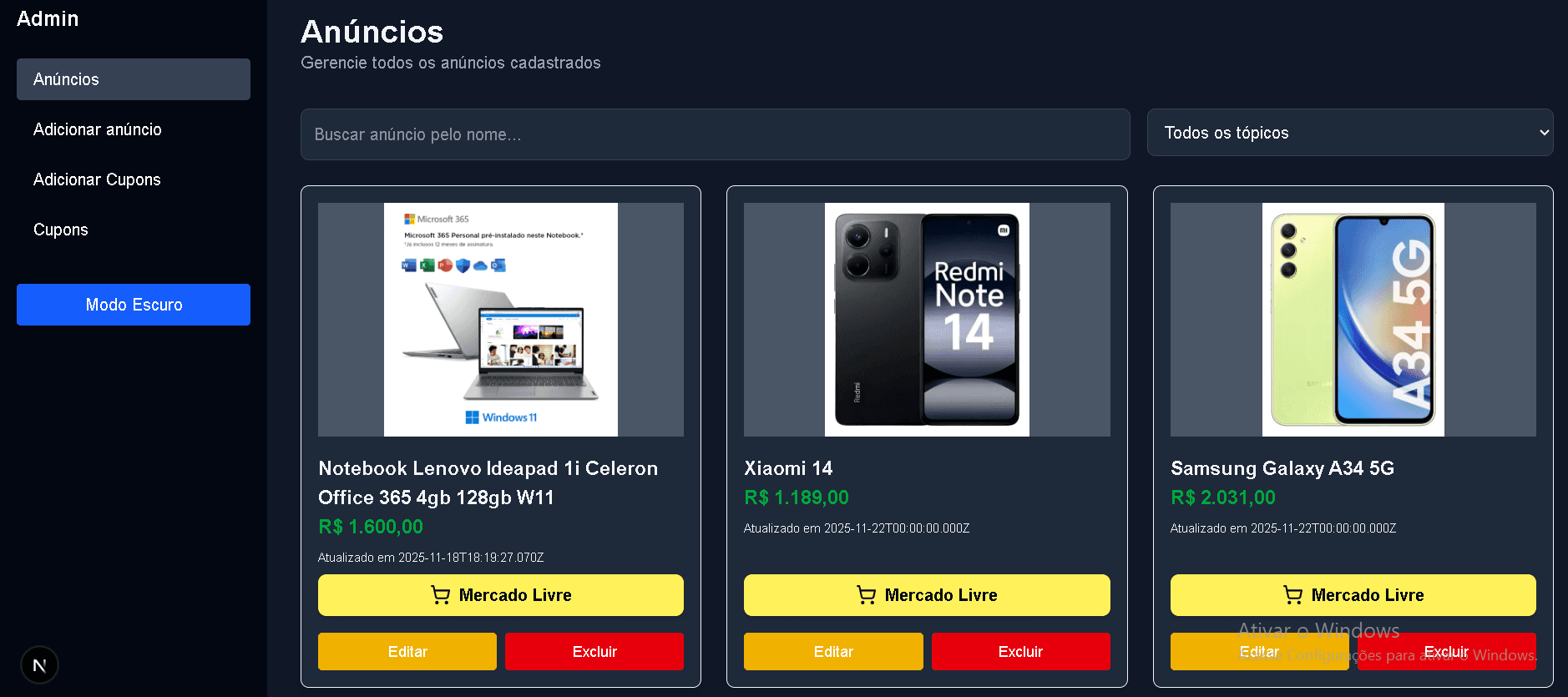Image resolution: width=1568 pixels, height=697 pixels.
Task: Click the Galaxy A34 5G product image
Action: coord(1353,320)
